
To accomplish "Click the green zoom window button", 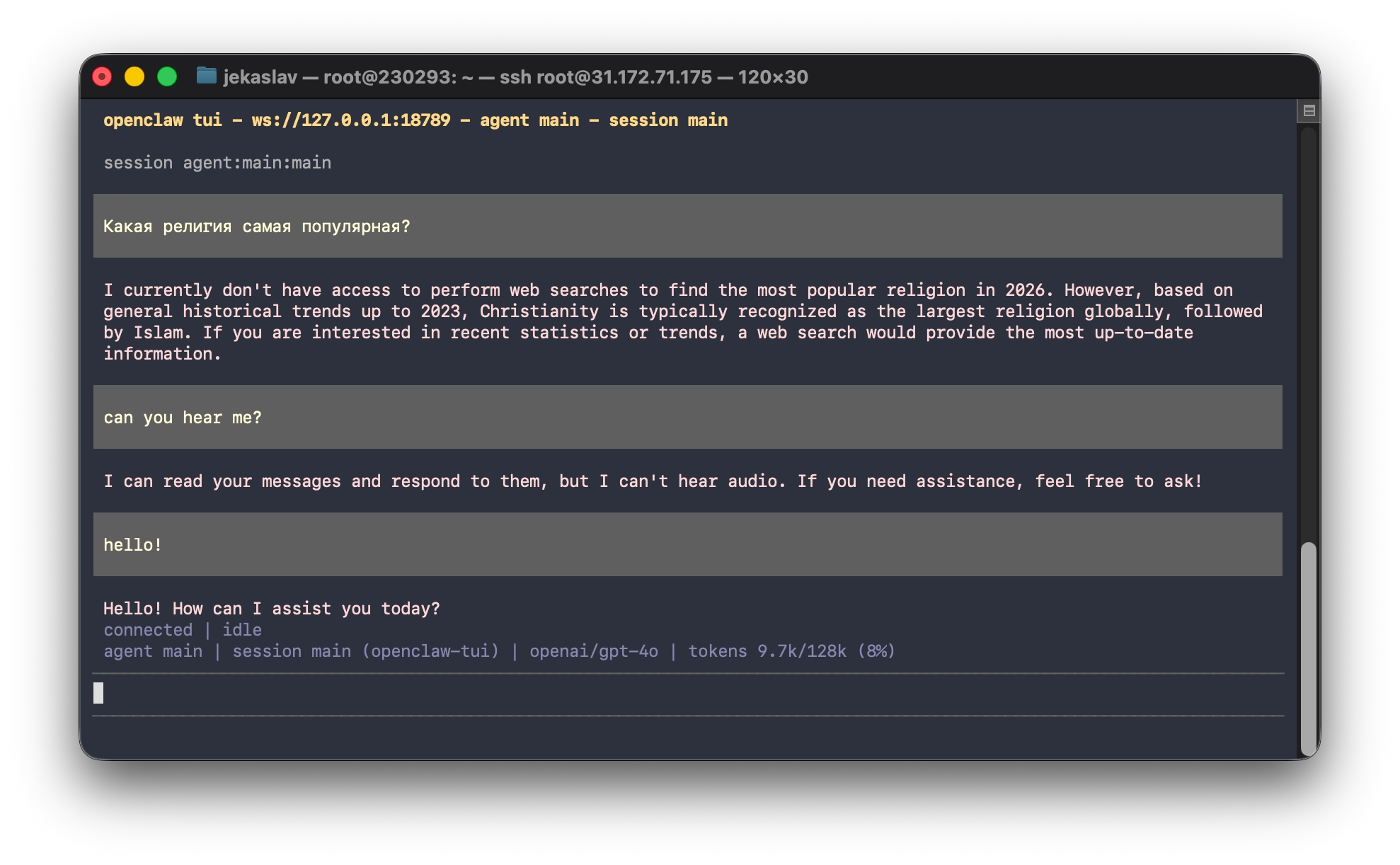I will coord(167,76).
